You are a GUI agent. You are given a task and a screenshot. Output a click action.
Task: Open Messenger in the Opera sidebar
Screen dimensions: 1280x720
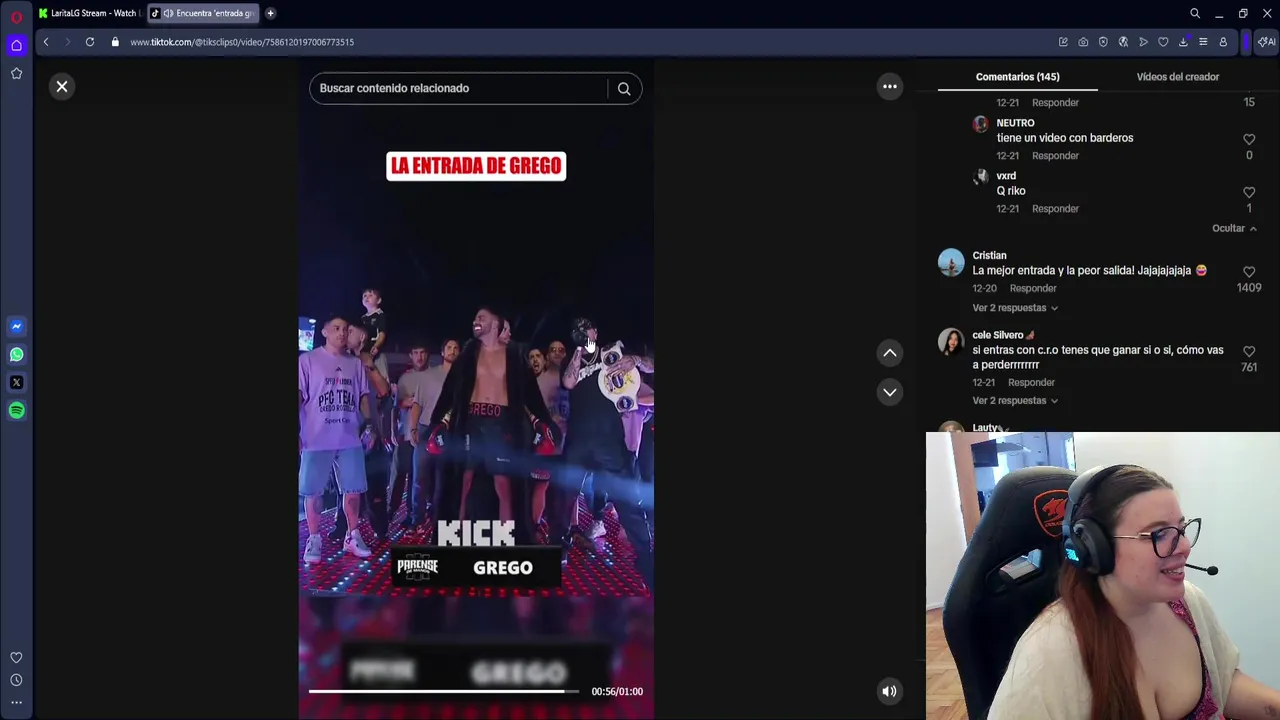16,326
